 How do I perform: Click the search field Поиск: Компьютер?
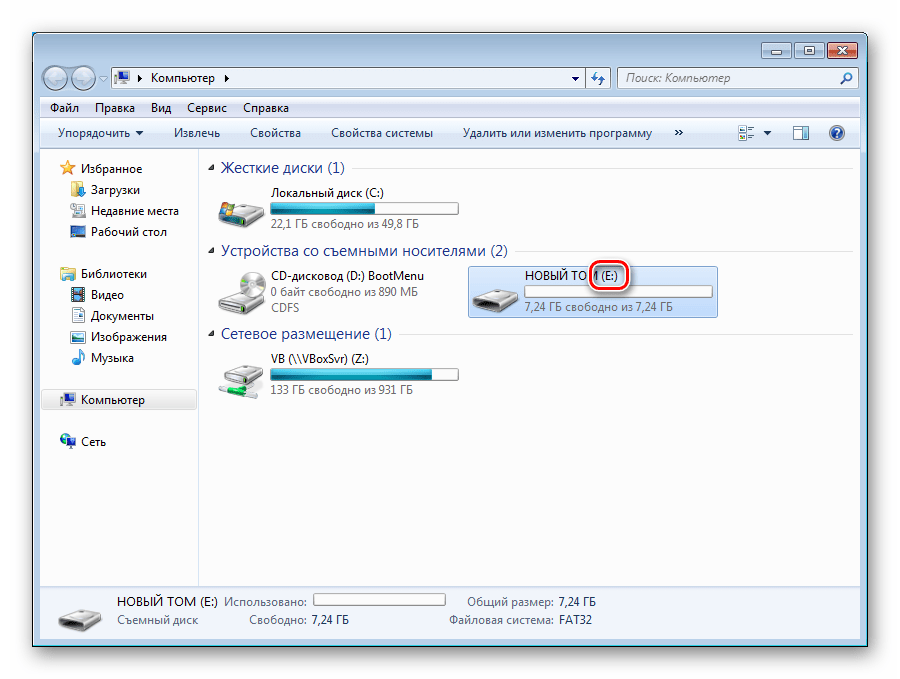click(x=728, y=78)
